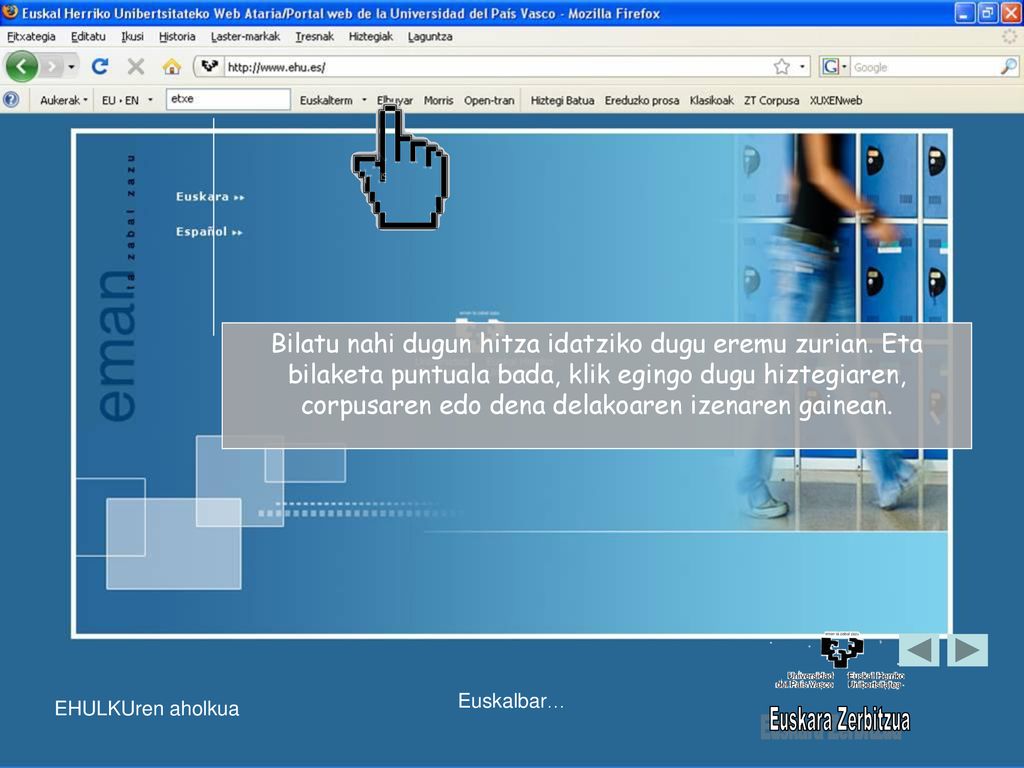Open the dropdown arrow next to Euskalterm
The width and height of the screenshot is (1024, 768).
coord(364,100)
